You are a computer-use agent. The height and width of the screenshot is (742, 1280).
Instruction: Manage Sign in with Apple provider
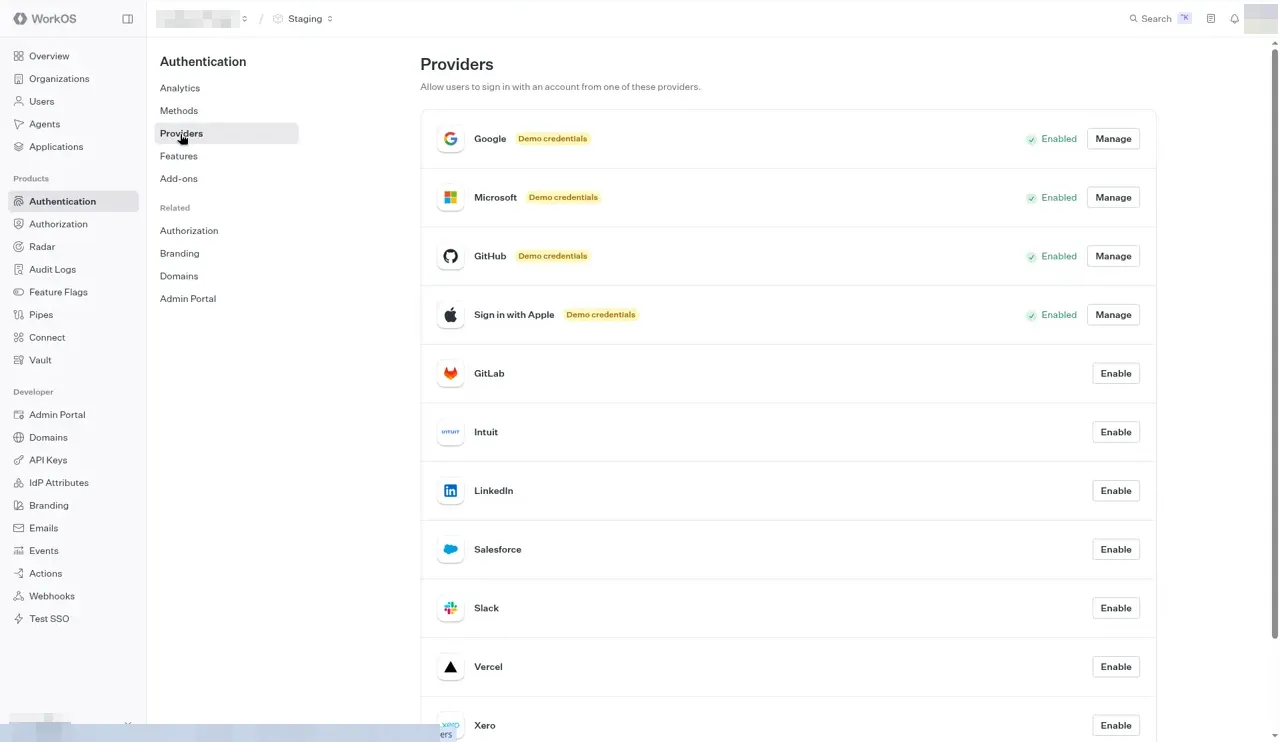tap(1113, 315)
